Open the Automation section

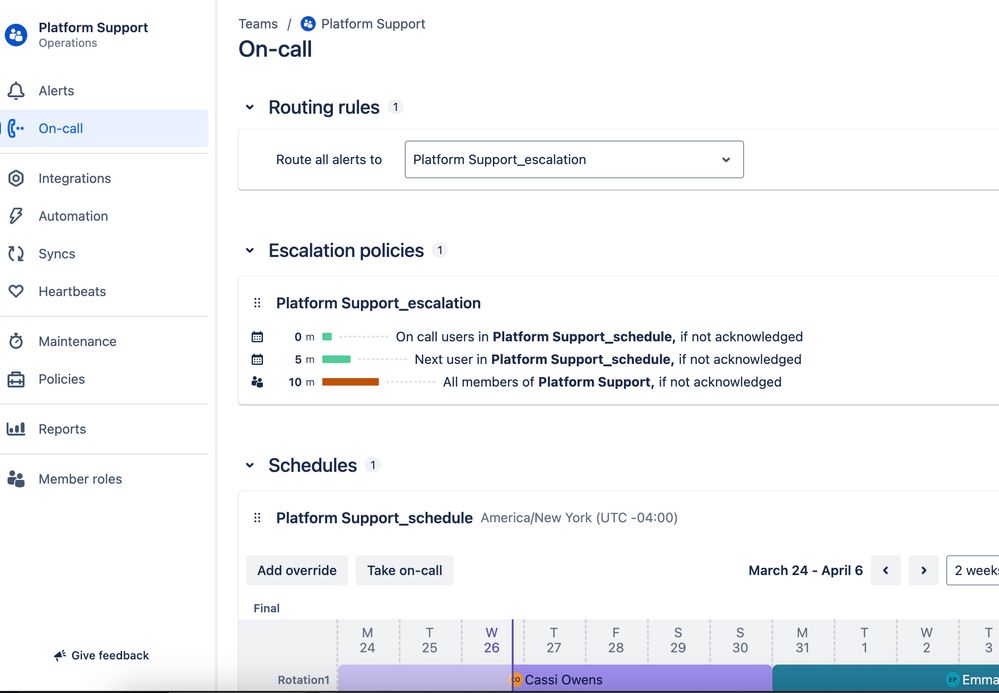(104, 216)
